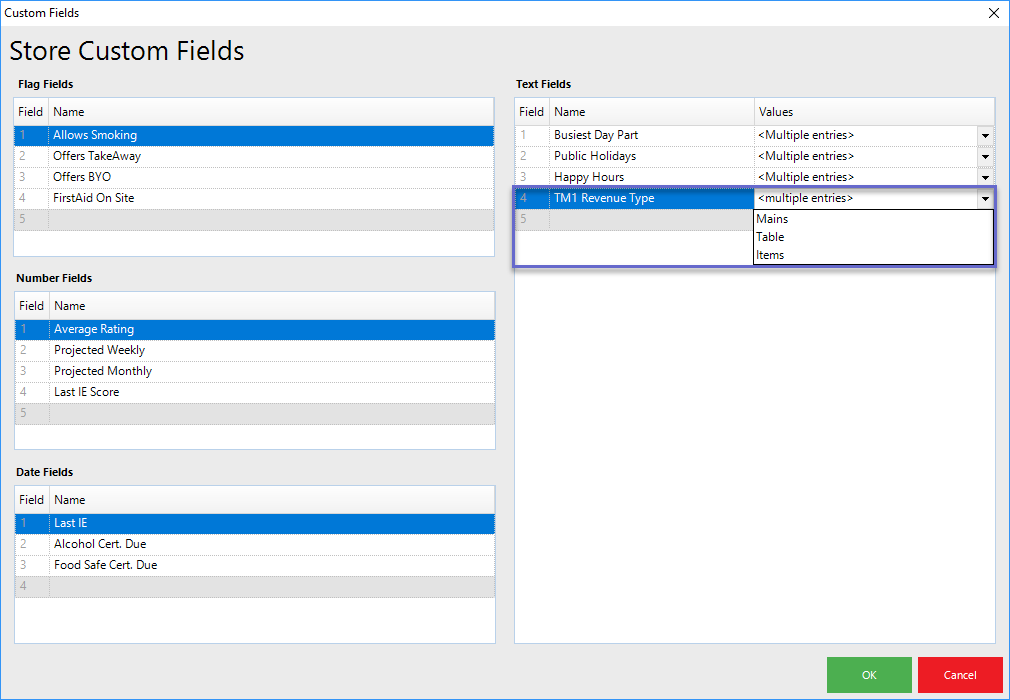Click the green OK button
Viewport: 1010px width, 700px height.
pos(869,675)
